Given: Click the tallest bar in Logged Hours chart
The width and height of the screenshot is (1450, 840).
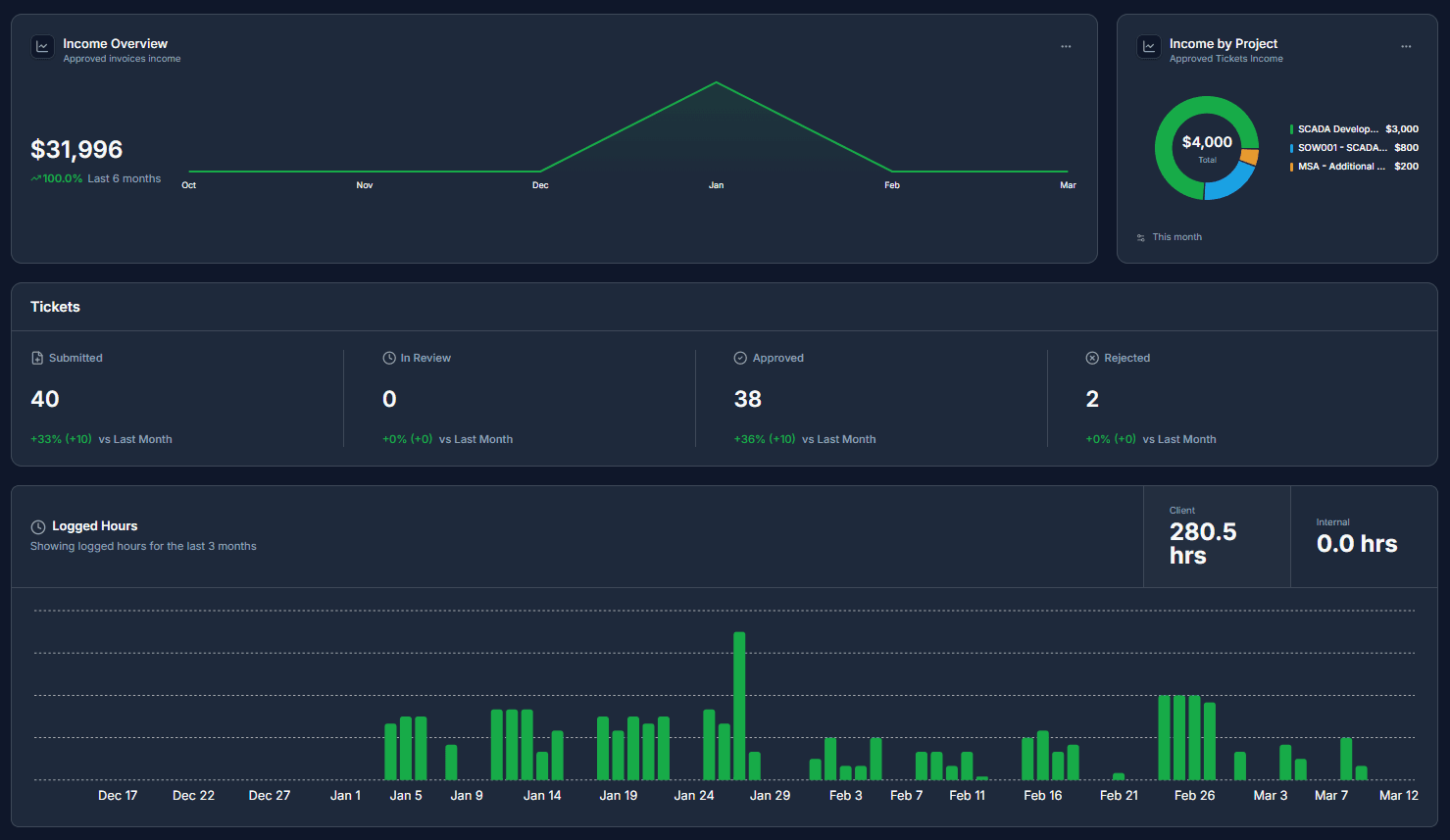Looking at the screenshot, I should point(739,706).
